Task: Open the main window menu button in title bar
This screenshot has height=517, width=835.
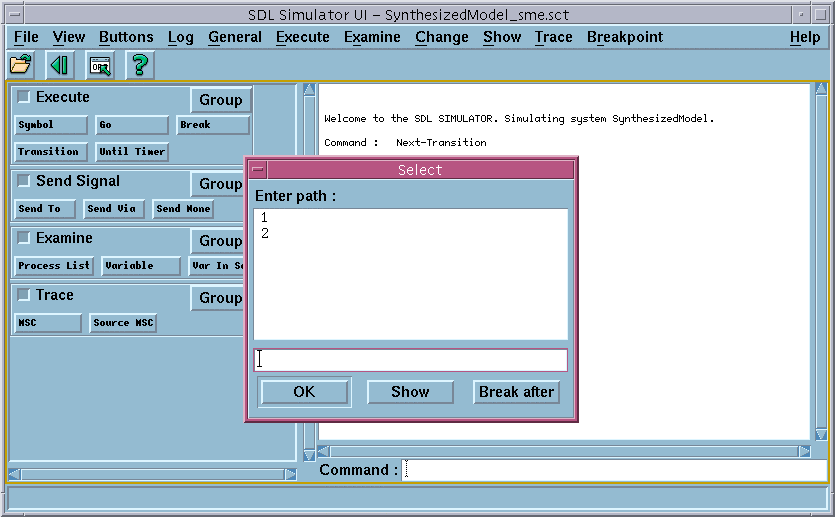Action: [x=14, y=14]
